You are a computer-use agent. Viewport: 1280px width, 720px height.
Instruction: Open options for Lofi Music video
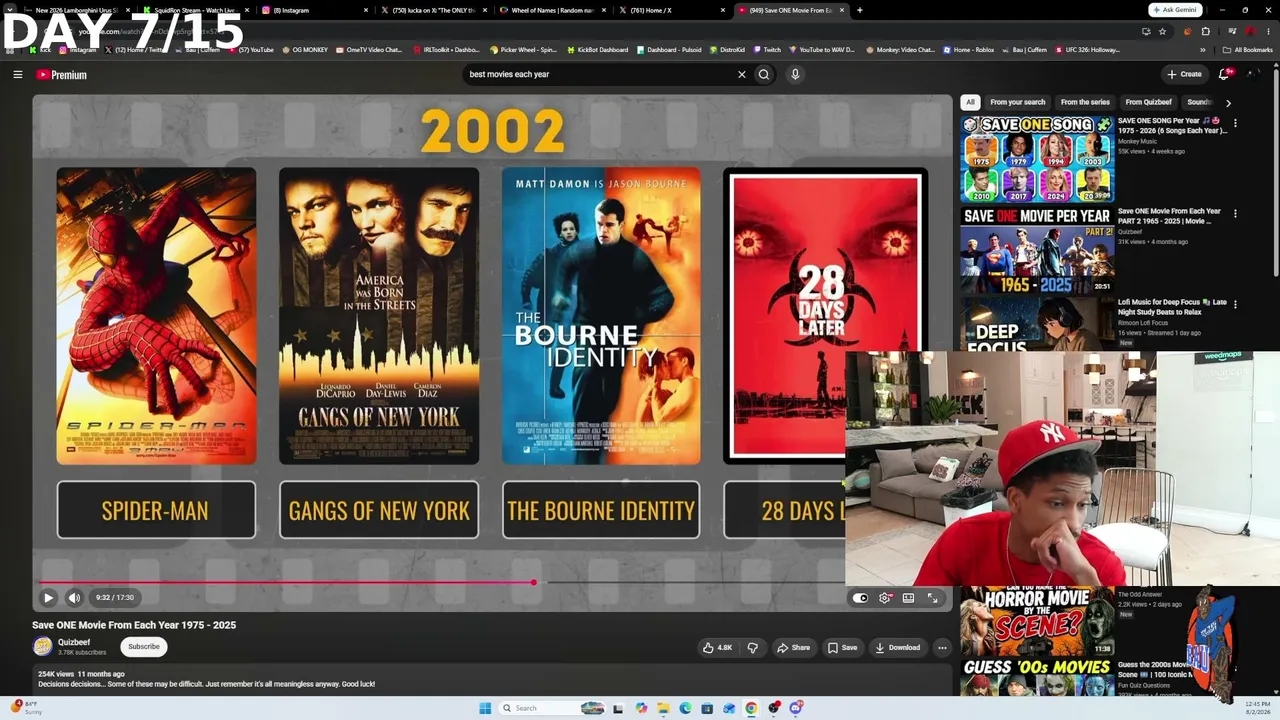[1235, 303]
